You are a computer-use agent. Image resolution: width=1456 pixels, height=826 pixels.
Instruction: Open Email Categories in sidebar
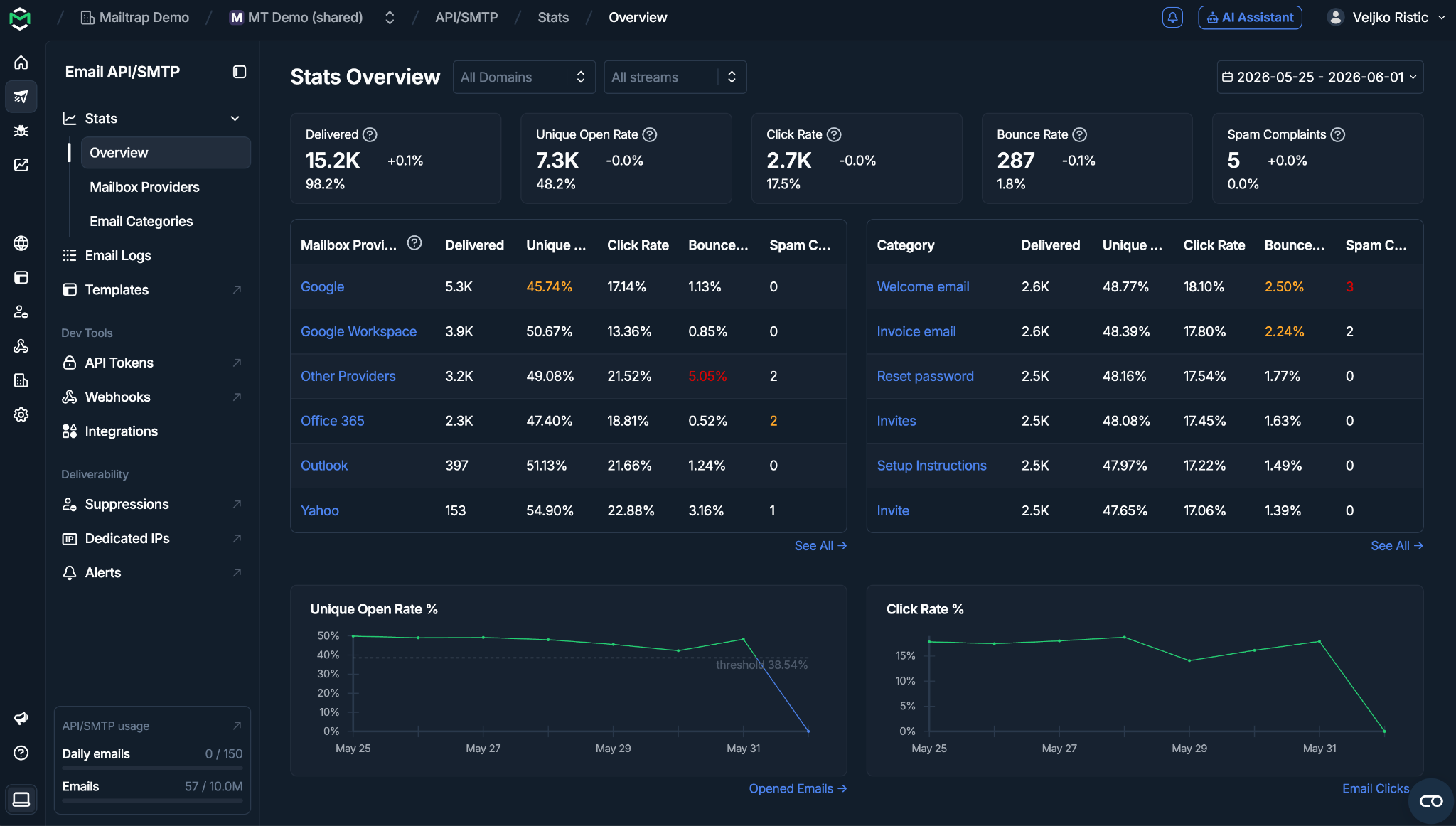(x=141, y=221)
